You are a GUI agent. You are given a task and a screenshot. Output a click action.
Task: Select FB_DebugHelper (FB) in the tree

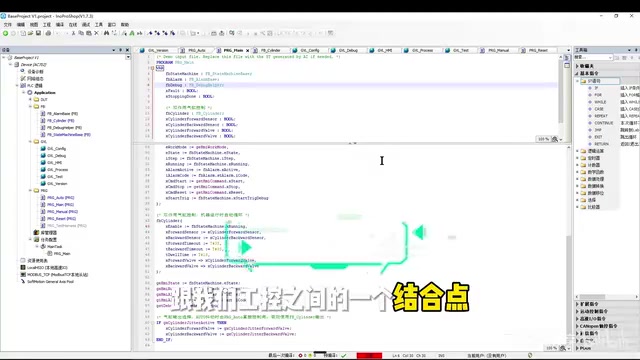(x=64, y=128)
